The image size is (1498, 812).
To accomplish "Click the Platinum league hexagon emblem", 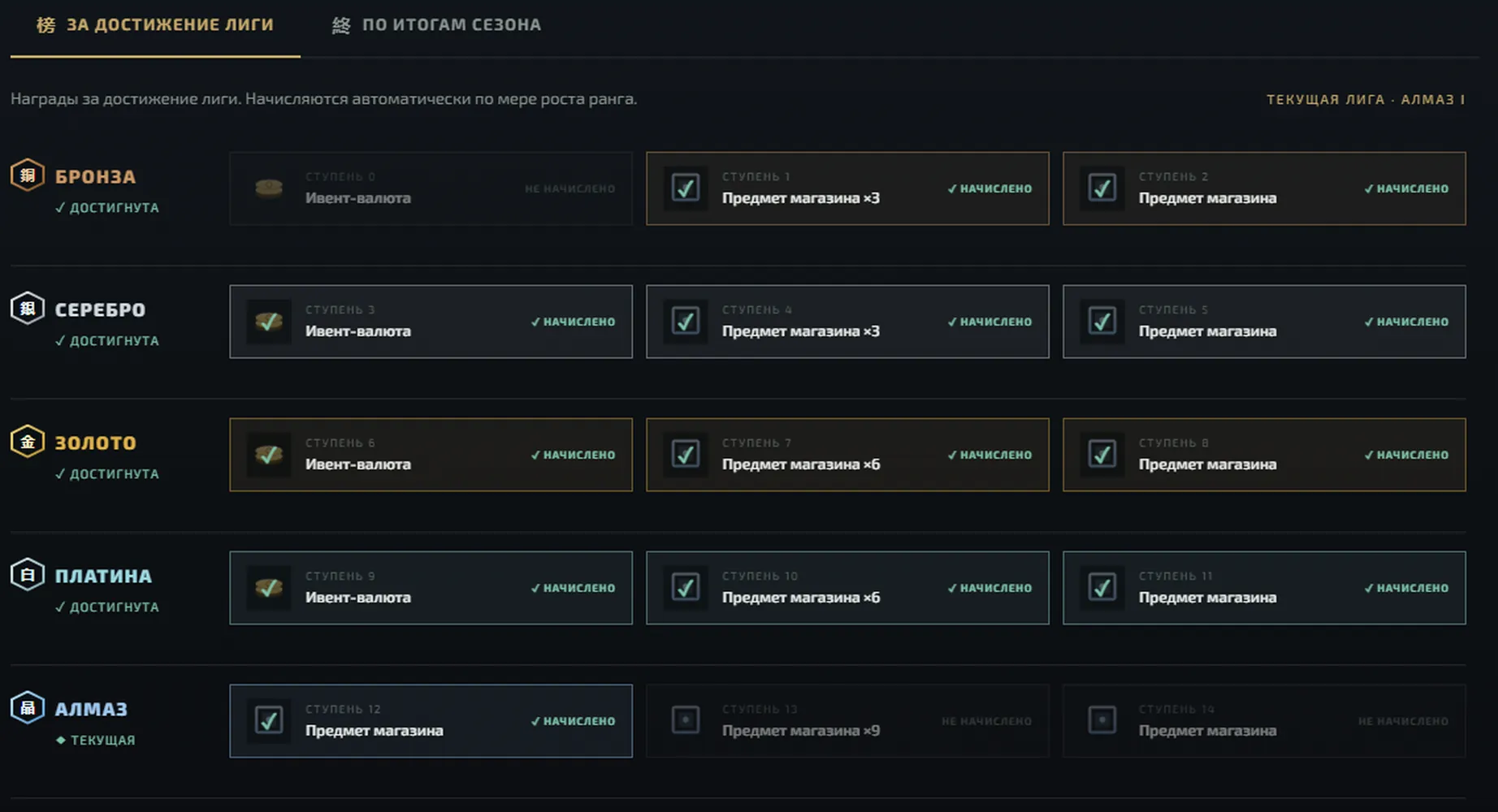I will point(28,575).
